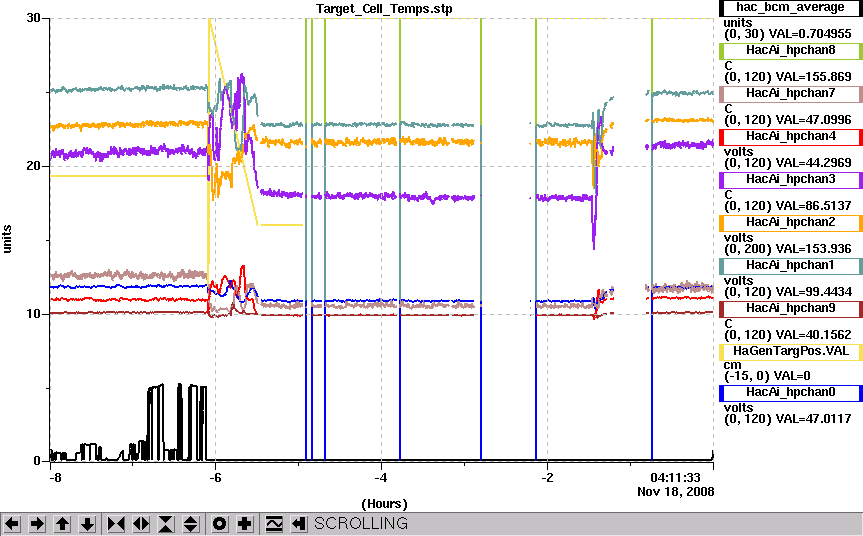Click the 20 tick on the y-axis
This screenshot has width=863, height=536.
coord(34,166)
